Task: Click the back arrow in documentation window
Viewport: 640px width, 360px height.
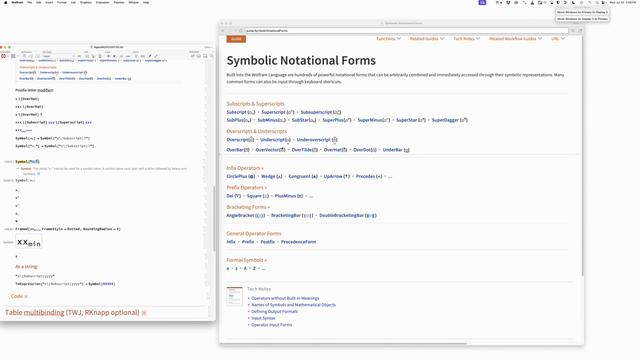Action: [x=223, y=31]
